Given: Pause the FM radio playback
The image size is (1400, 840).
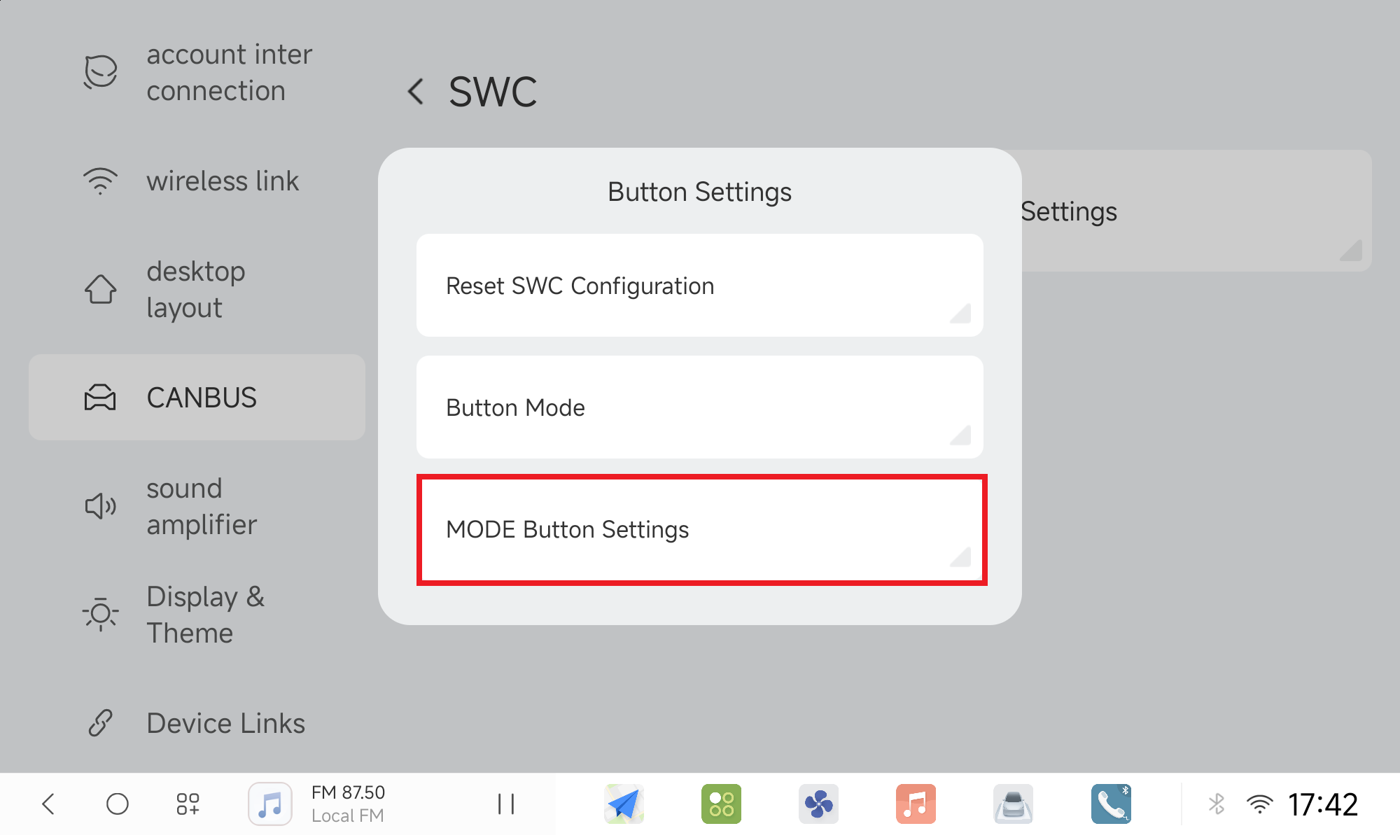Looking at the screenshot, I should 505,804.
